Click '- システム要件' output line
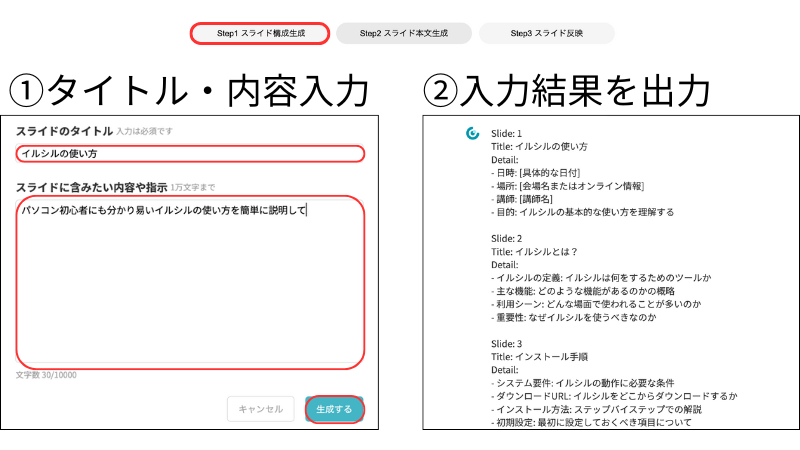This screenshot has width=800, height=450. 583,383
